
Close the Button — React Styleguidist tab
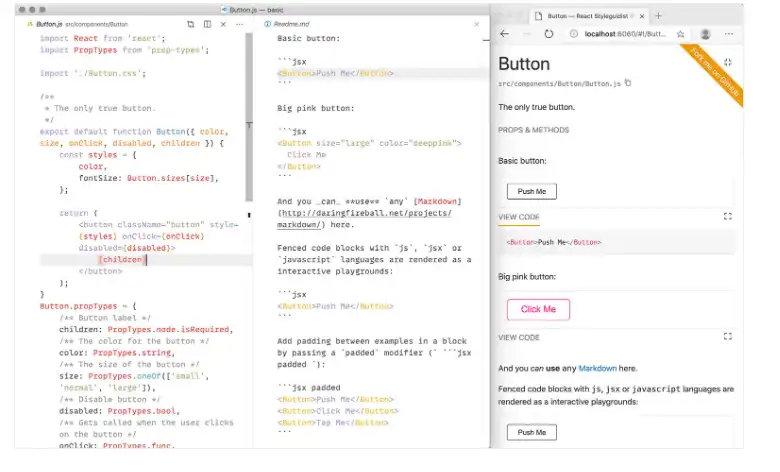click(642, 16)
